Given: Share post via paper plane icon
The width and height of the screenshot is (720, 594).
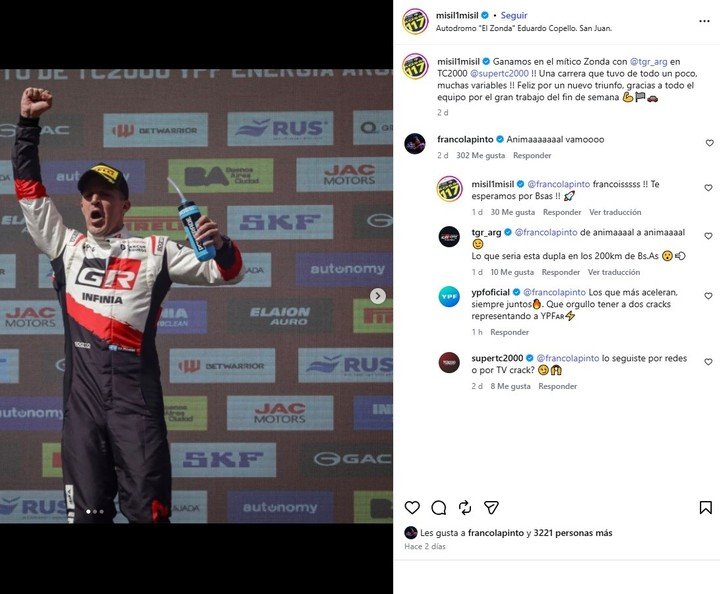Looking at the screenshot, I should (491, 507).
